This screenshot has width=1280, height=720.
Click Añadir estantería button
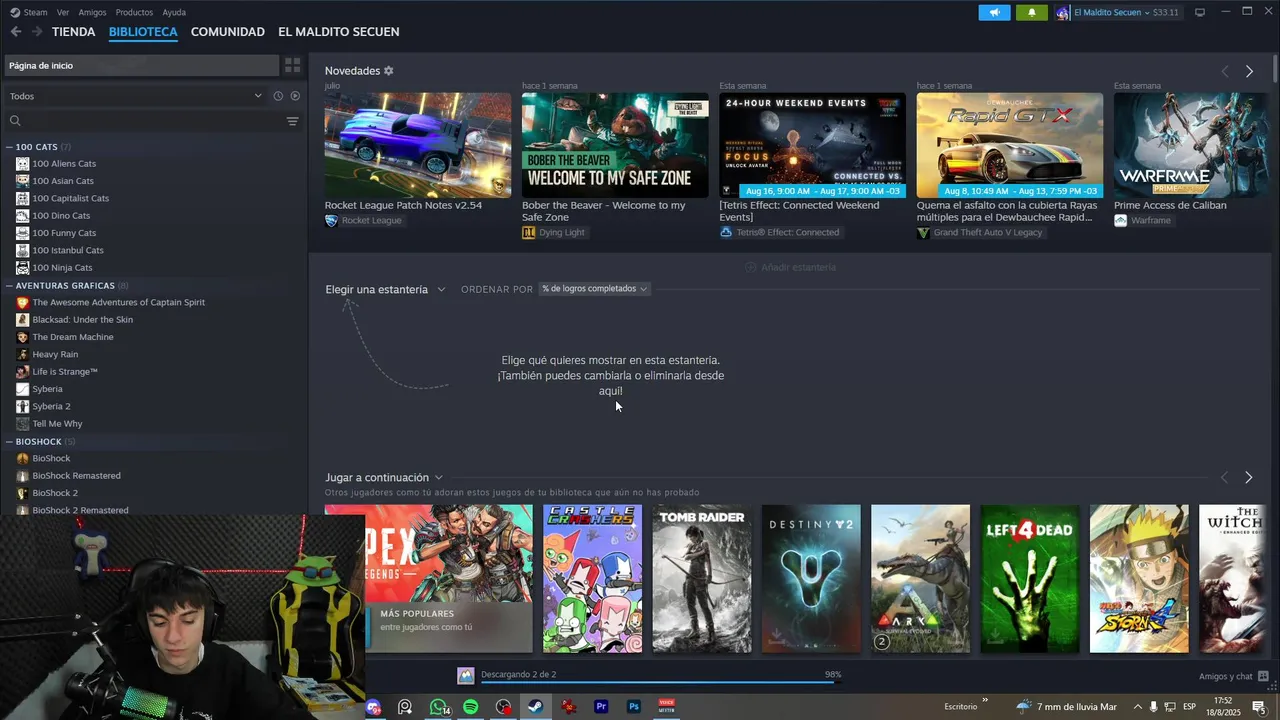coord(791,268)
